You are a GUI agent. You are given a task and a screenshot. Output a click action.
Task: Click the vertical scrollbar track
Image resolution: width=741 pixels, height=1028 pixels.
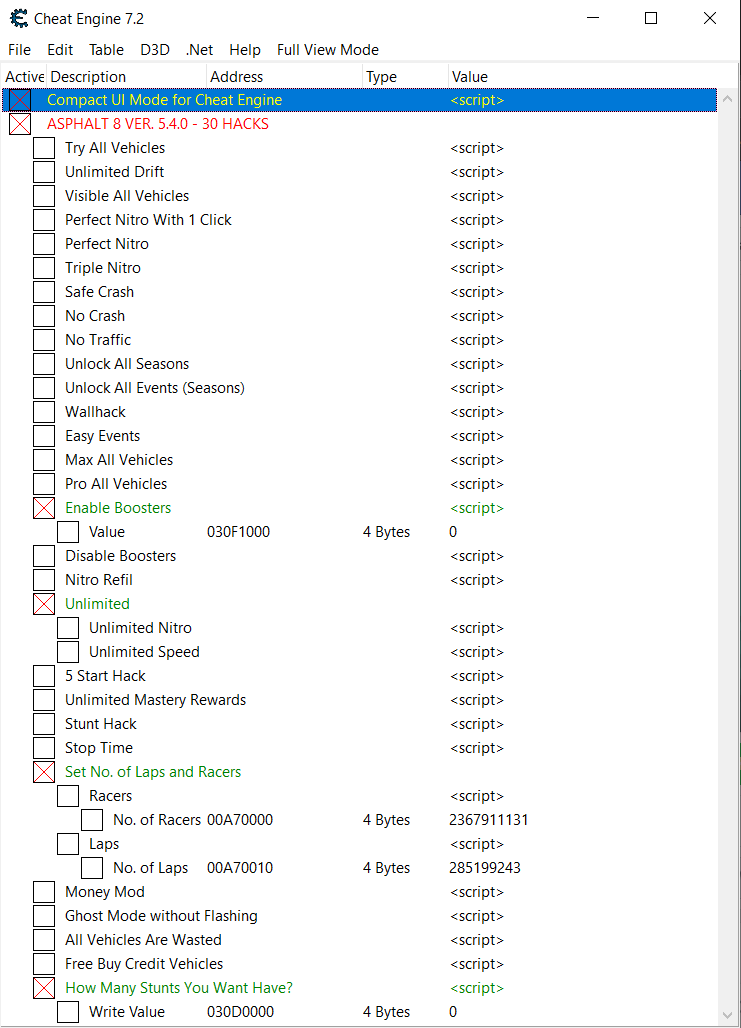pyautogui.click(x=727, y=557)
